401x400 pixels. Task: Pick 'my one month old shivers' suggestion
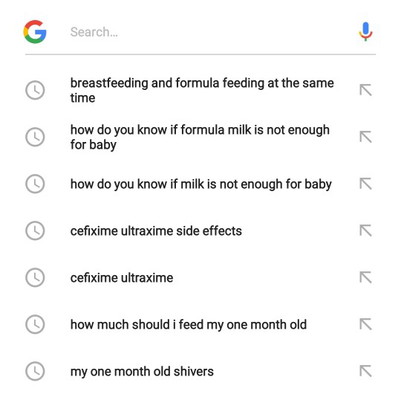click(142, 371)
